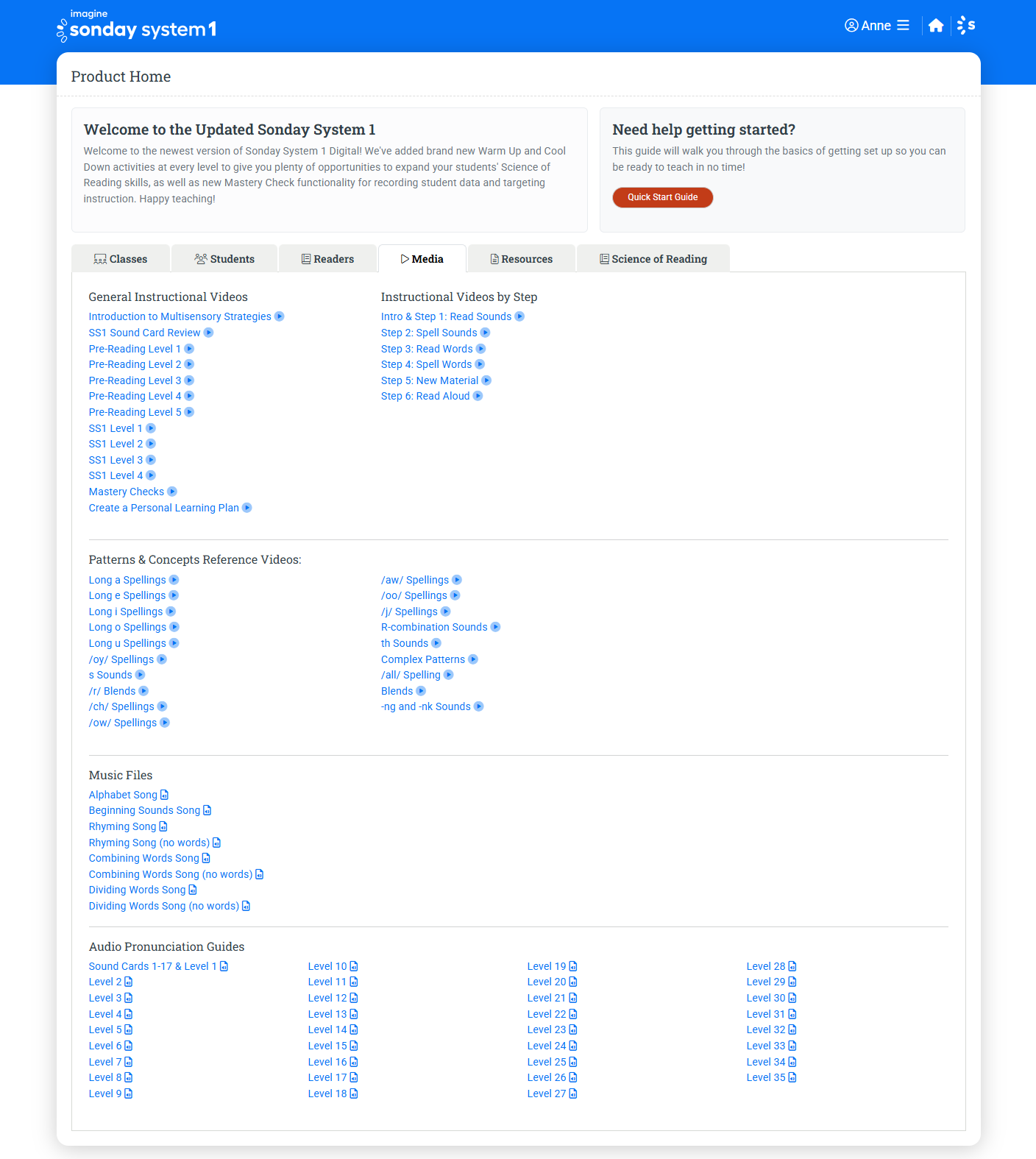Click play icon beside SS1 Sound Card Review
This screenshot has height=1159, width=1036.
[208, 333]
